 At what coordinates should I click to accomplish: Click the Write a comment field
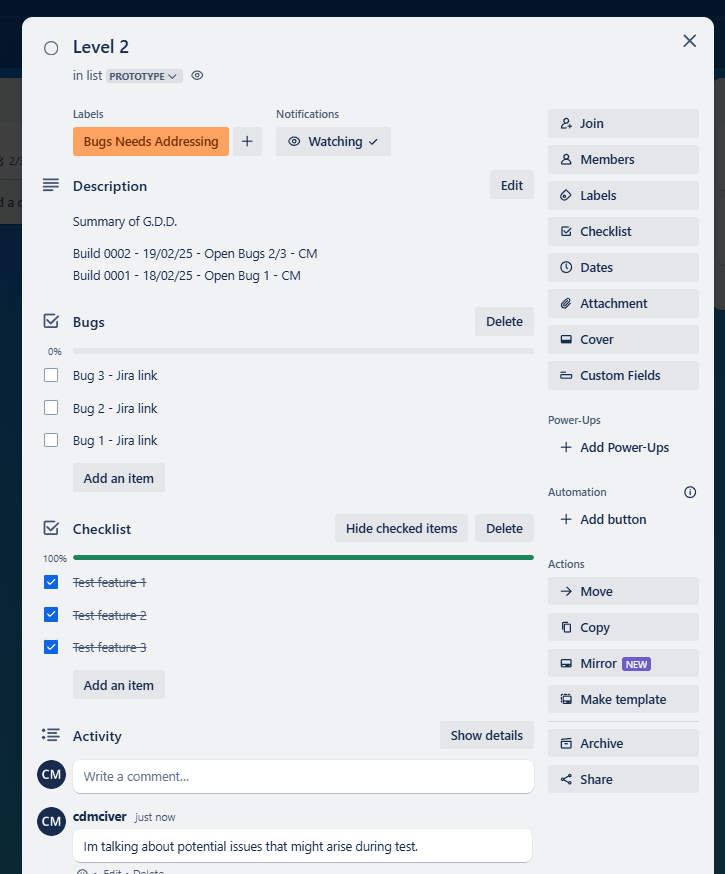[302, 776]
